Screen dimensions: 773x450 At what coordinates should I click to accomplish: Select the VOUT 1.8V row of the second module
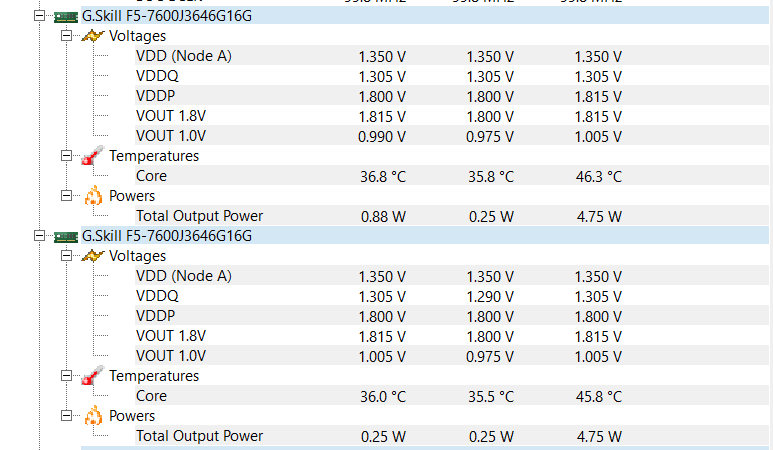[452, 336]
